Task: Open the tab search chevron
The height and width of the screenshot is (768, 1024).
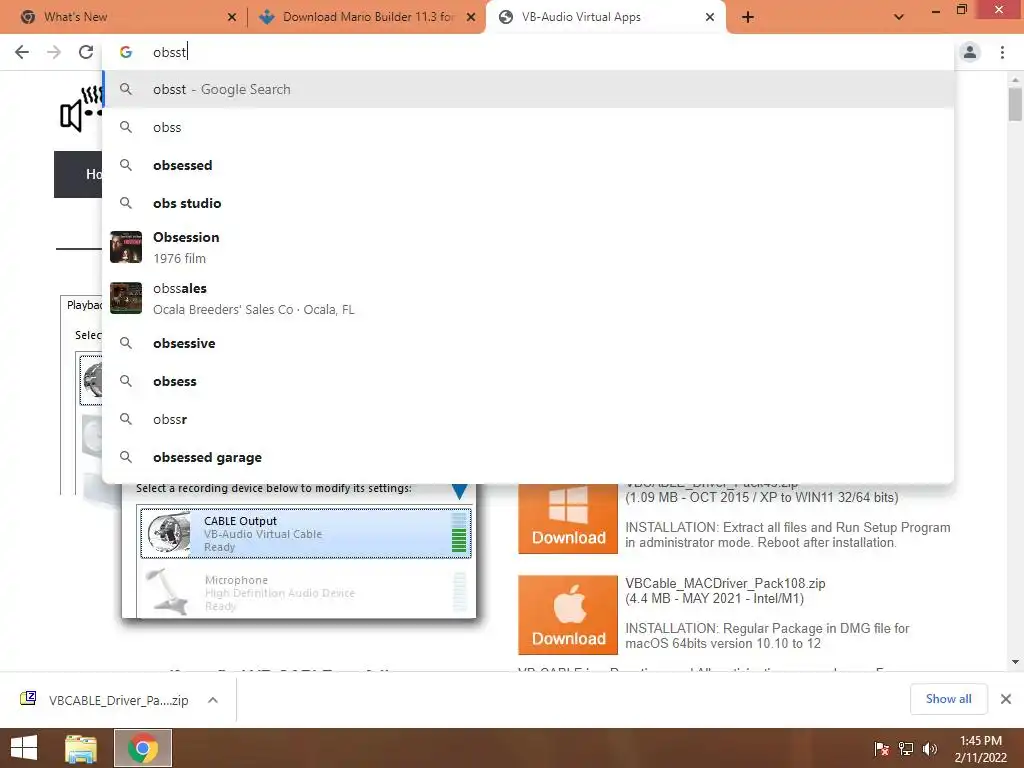Action: (x=899, y=18)
